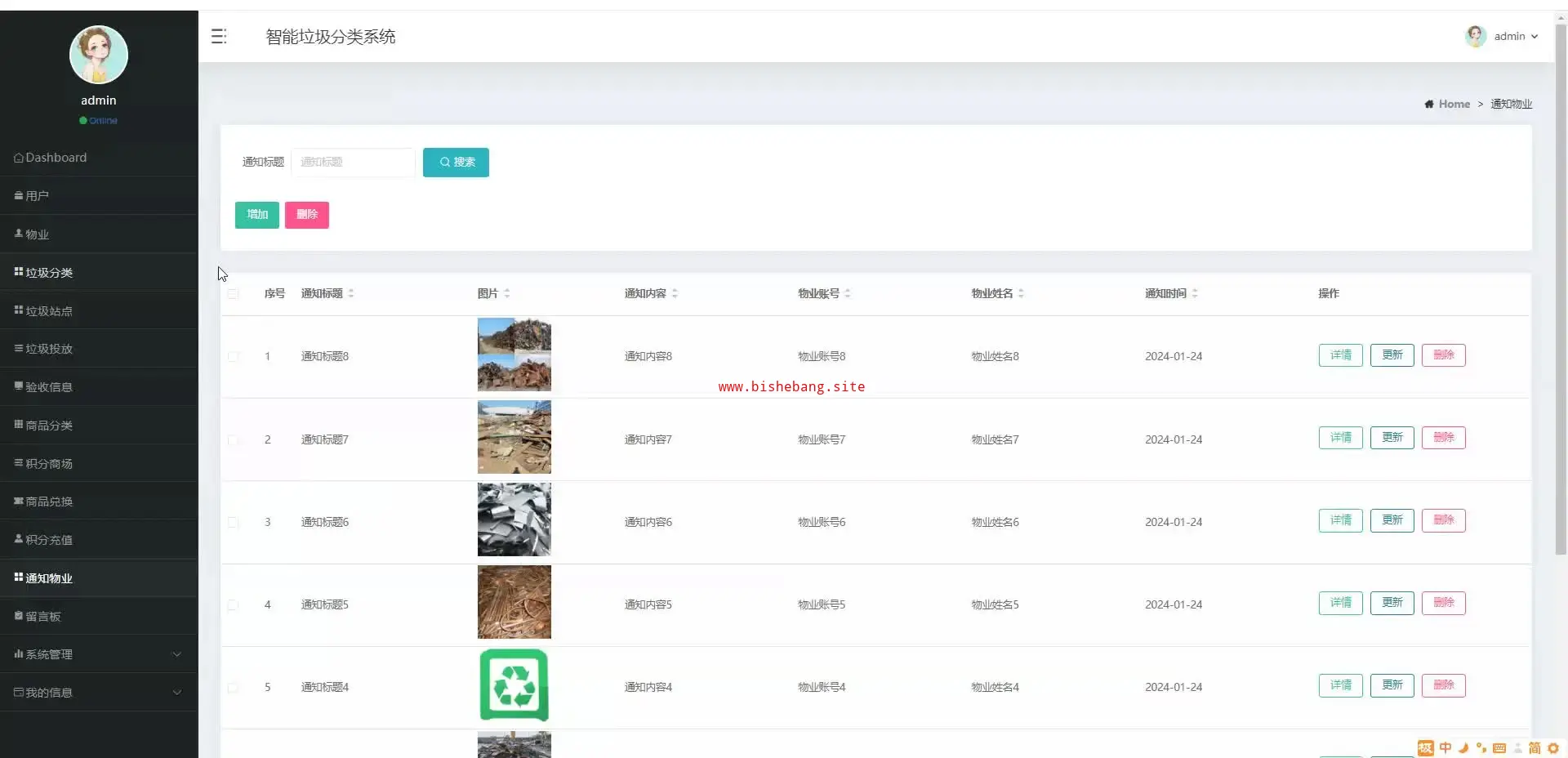Click the sort arrows beside 图片 column

pyautogui.click(x=507, y=293)
